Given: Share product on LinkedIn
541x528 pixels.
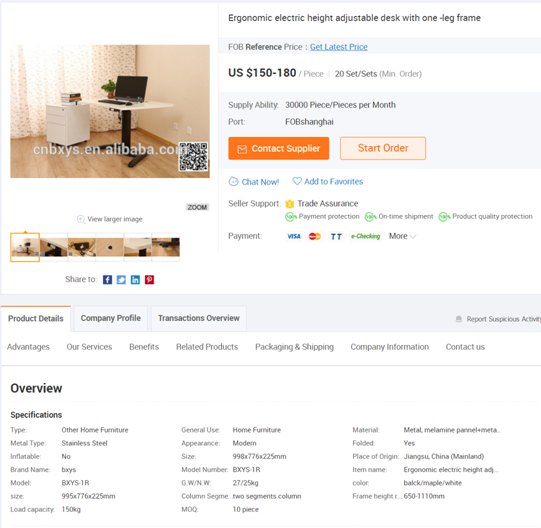Looking at the screenshot, I should (135, 280).
